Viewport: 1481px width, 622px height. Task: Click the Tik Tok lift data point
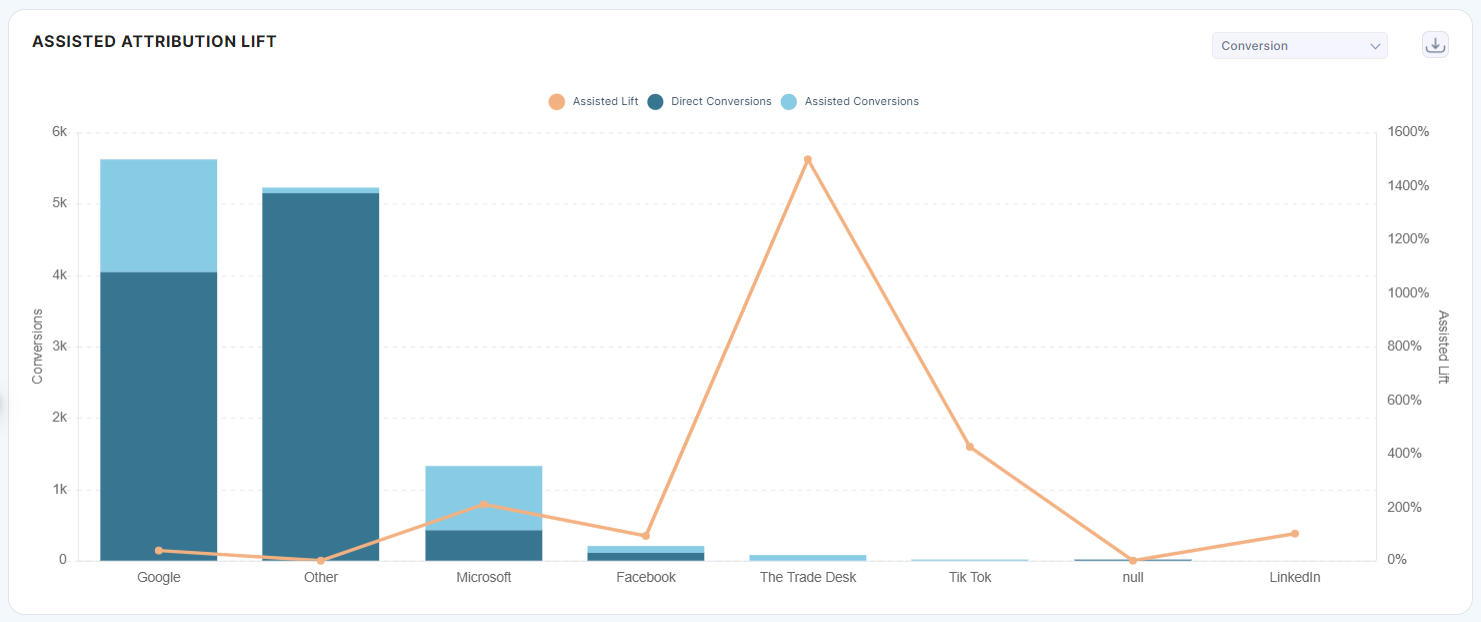[x=970, y=447]
